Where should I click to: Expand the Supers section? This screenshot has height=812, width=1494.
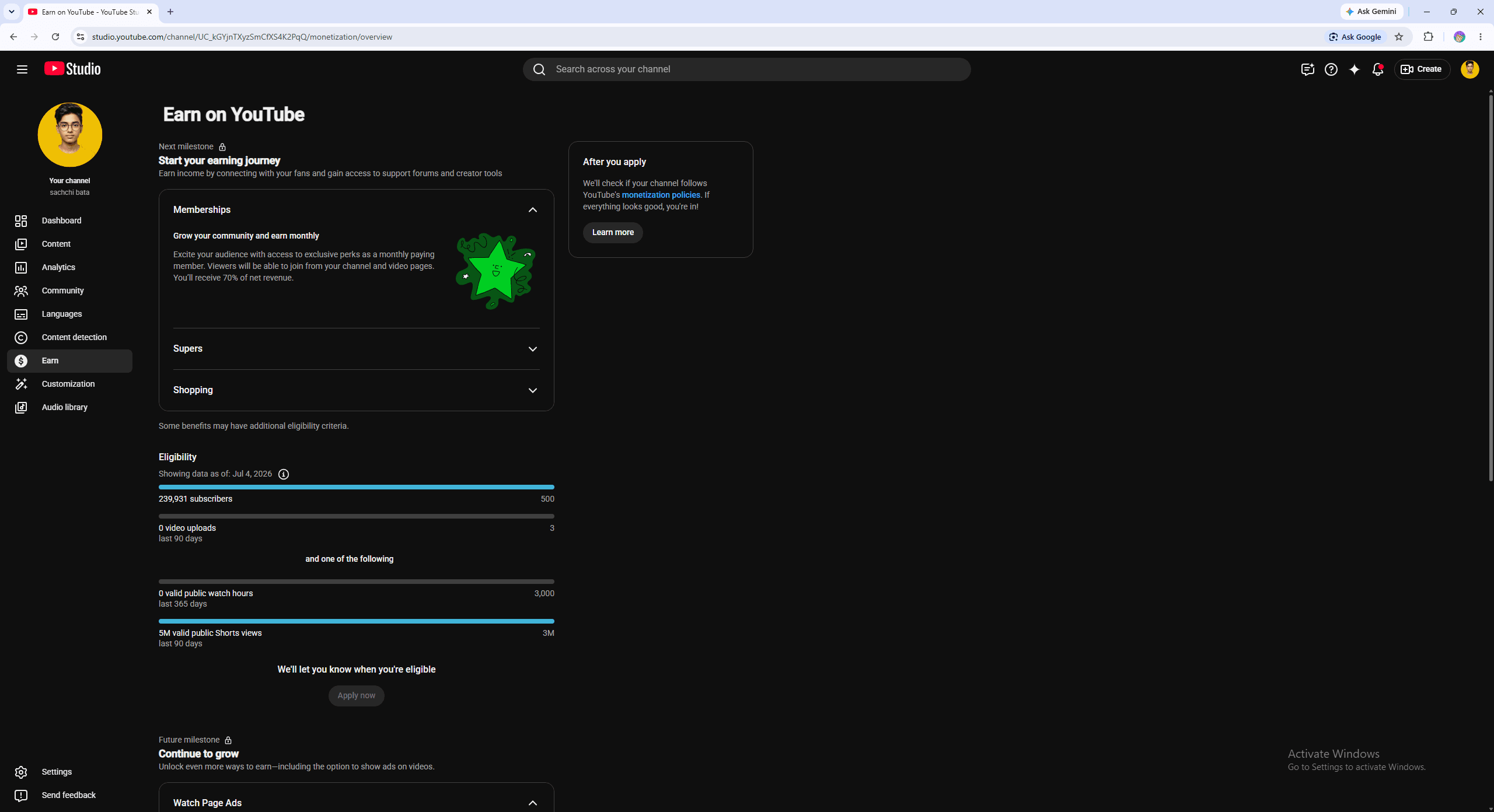point(532,349)
